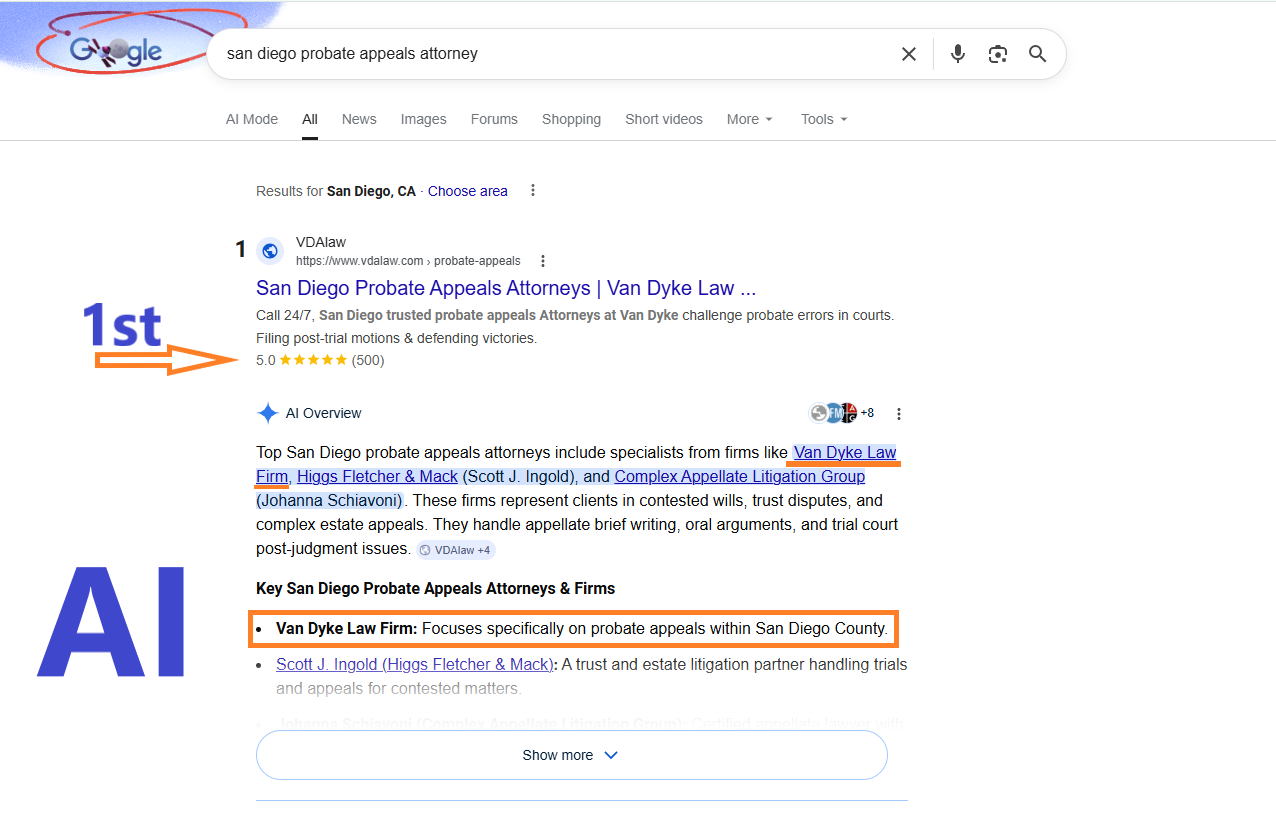This screenshot has height=835, width=1276.
Task: Click the VDAlaw site name text
Action: pos(319,243)
